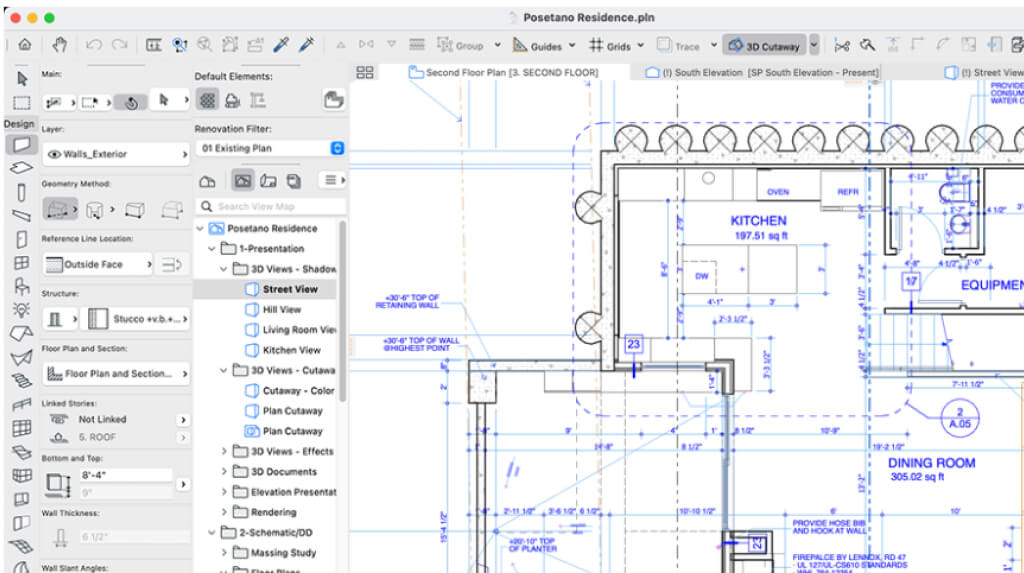Screen dimensions: 1024x573
Task: Activate the Marquee tool
Action: pyautogui.click(x=21, y=102)
